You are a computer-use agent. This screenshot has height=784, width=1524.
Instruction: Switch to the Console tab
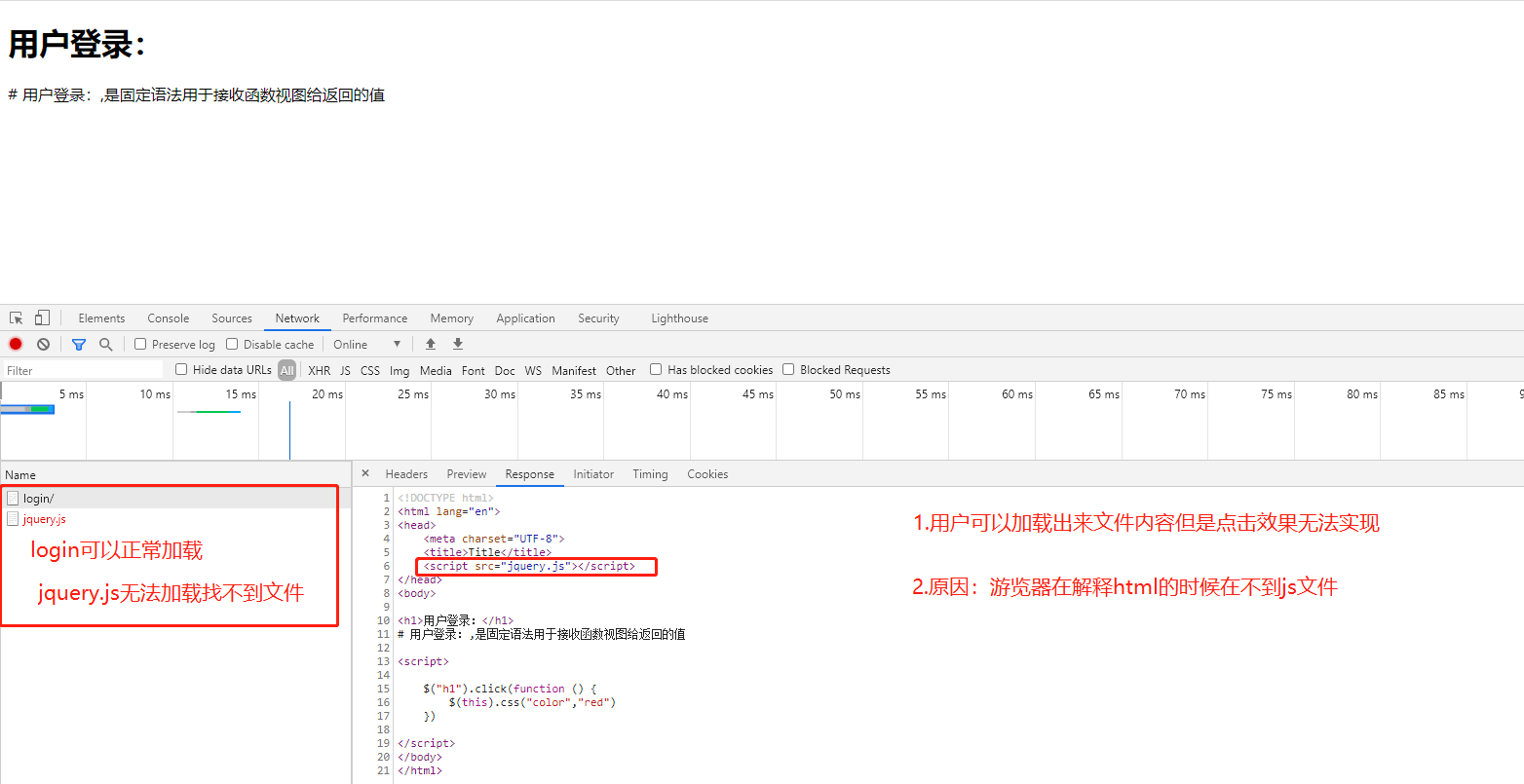pos(169,318)
